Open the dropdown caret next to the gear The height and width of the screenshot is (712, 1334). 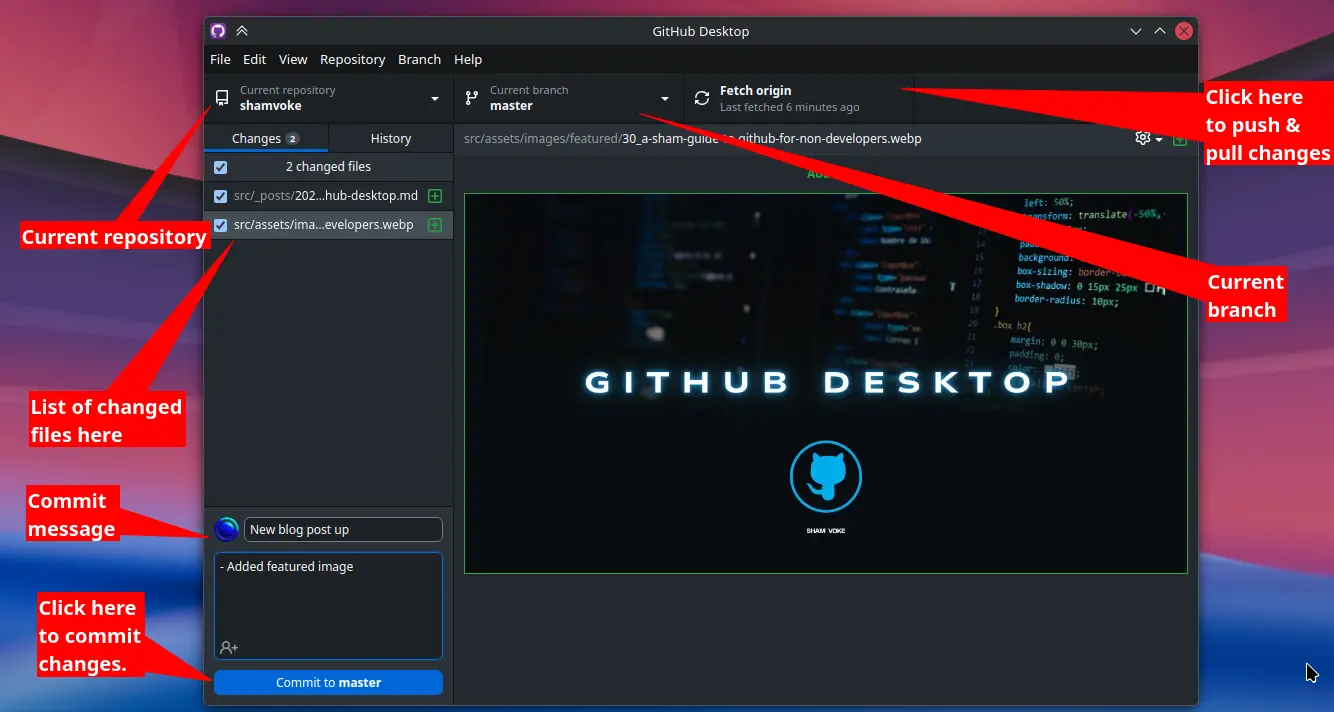pyautogui.click(x=1159, y=139)
